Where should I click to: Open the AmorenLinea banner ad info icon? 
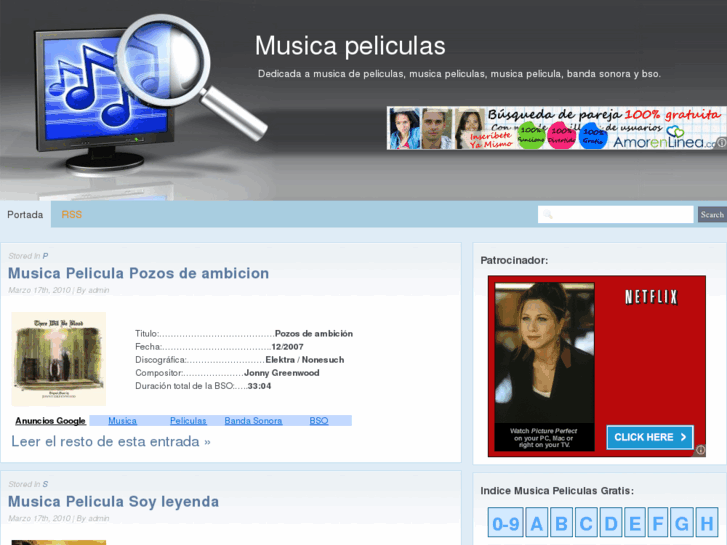click(721, 143)
